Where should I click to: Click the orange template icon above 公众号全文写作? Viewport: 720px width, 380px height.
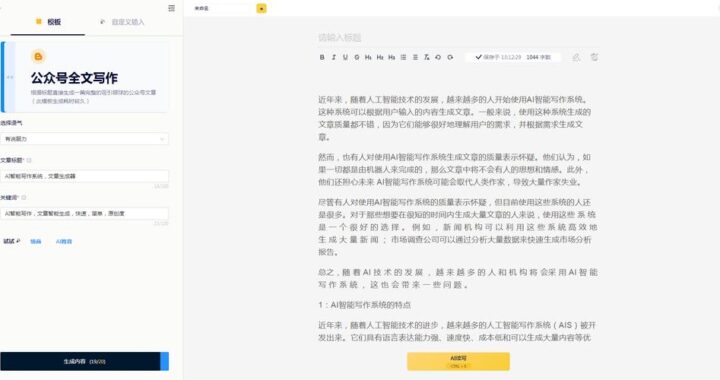39,56
